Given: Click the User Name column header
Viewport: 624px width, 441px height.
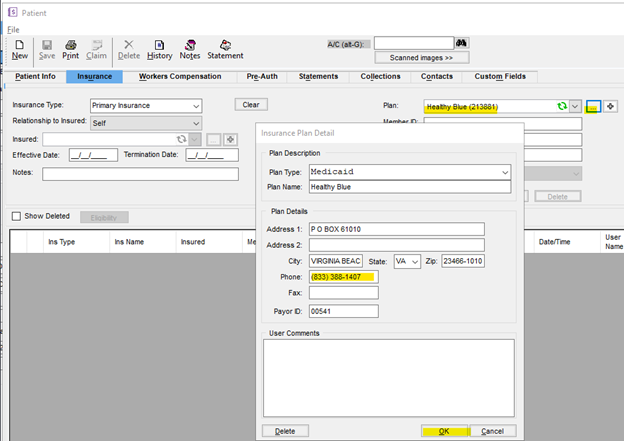Looking at the screenshot, I should coord(613,242).
